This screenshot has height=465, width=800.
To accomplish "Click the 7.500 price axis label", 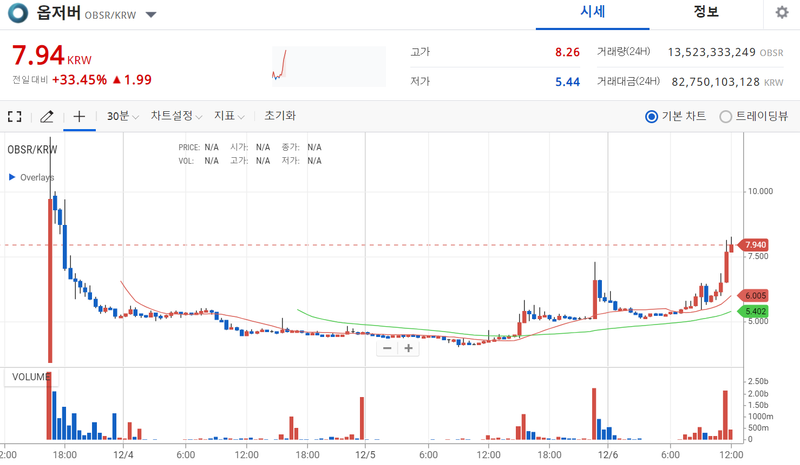I will (x=758, y=256).
